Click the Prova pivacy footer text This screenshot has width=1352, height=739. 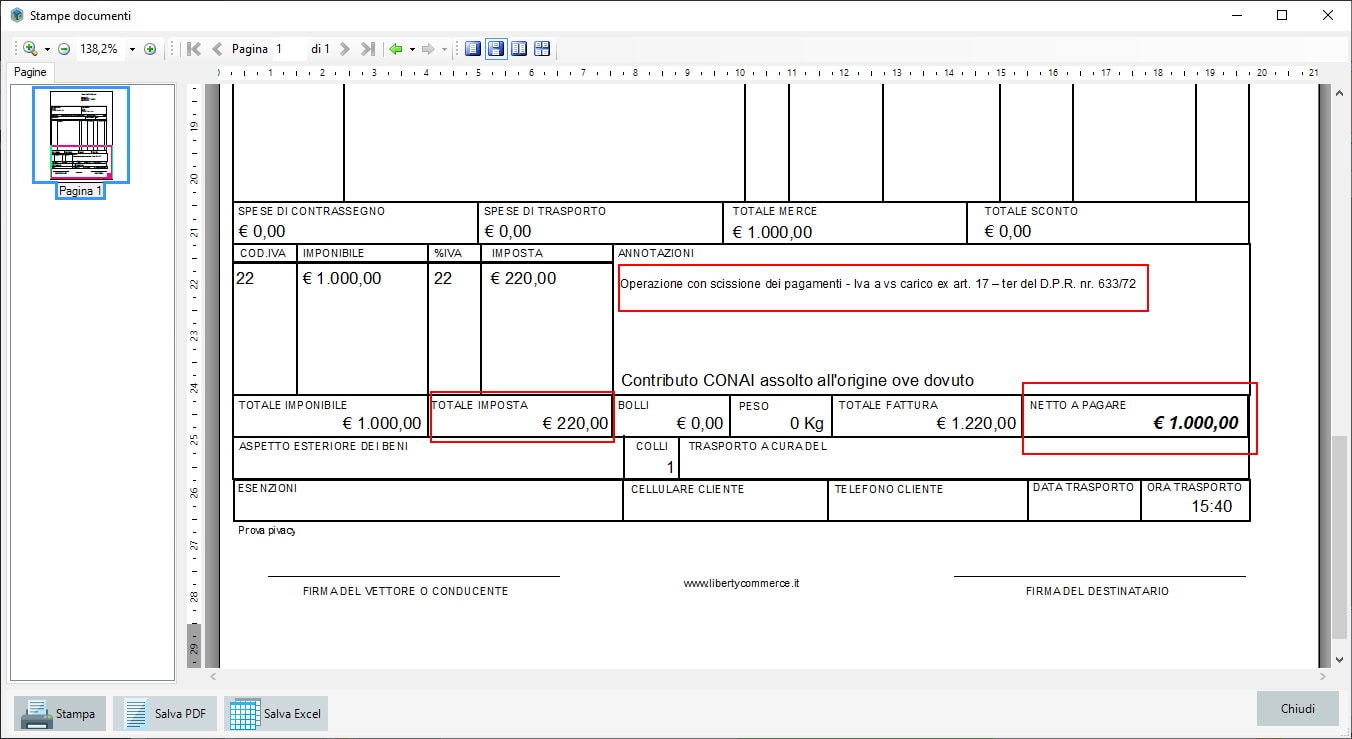pyautogui.click(x=267, y=531)
